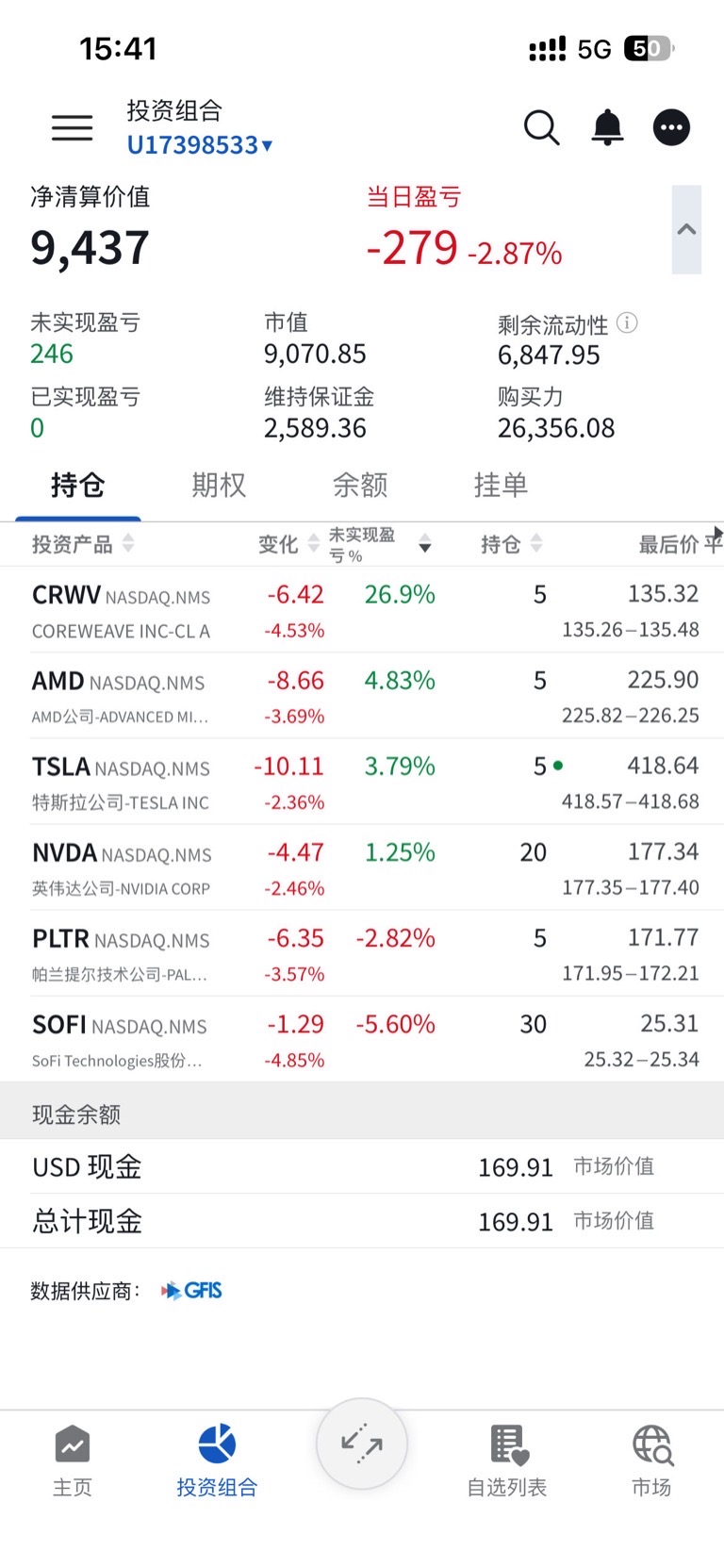This screenshot has width=724, height=1568.
Task: Open the three-dot more options menu
Action: pos(671,127)
